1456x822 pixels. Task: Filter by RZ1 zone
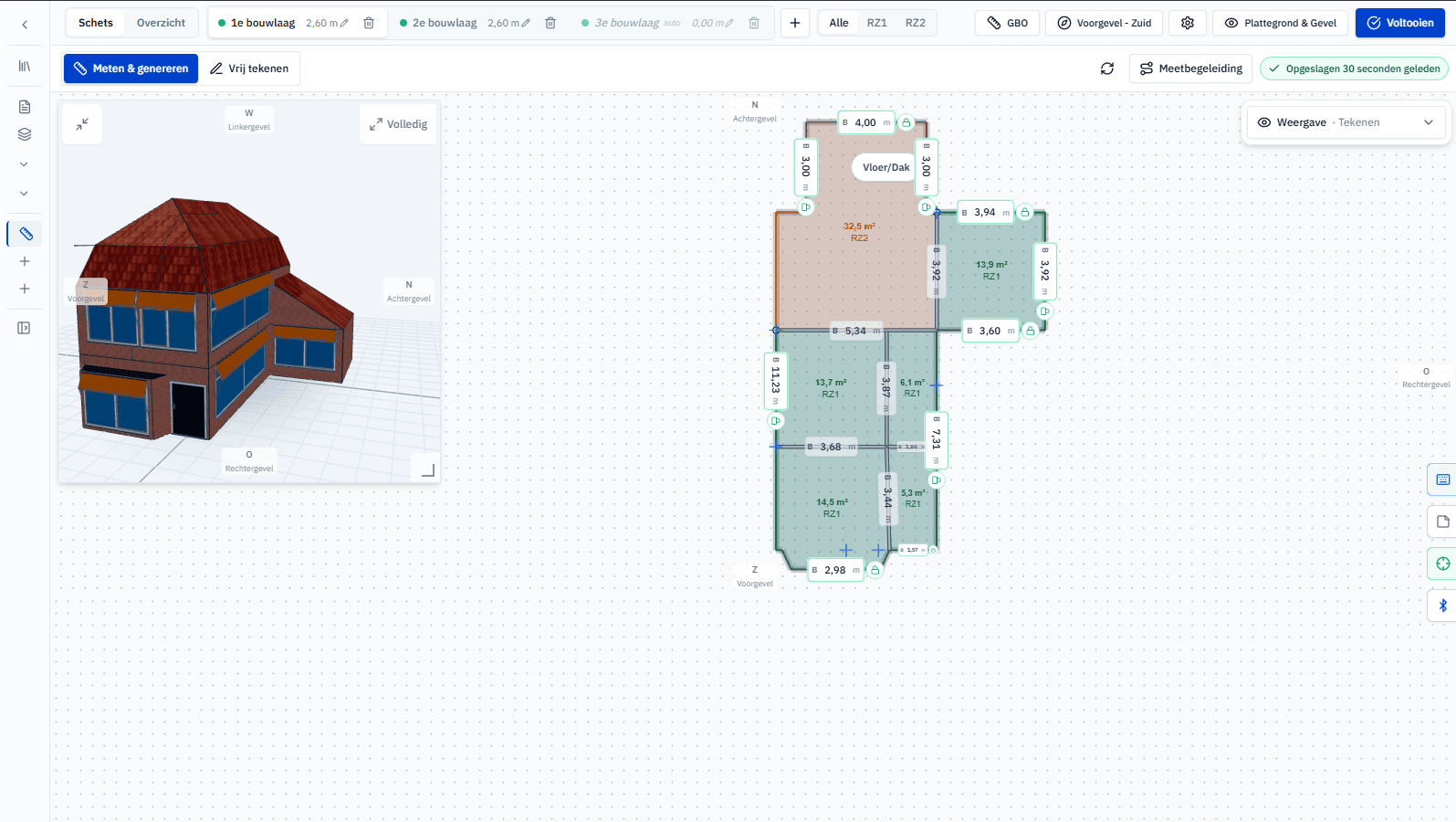(877, 23)
